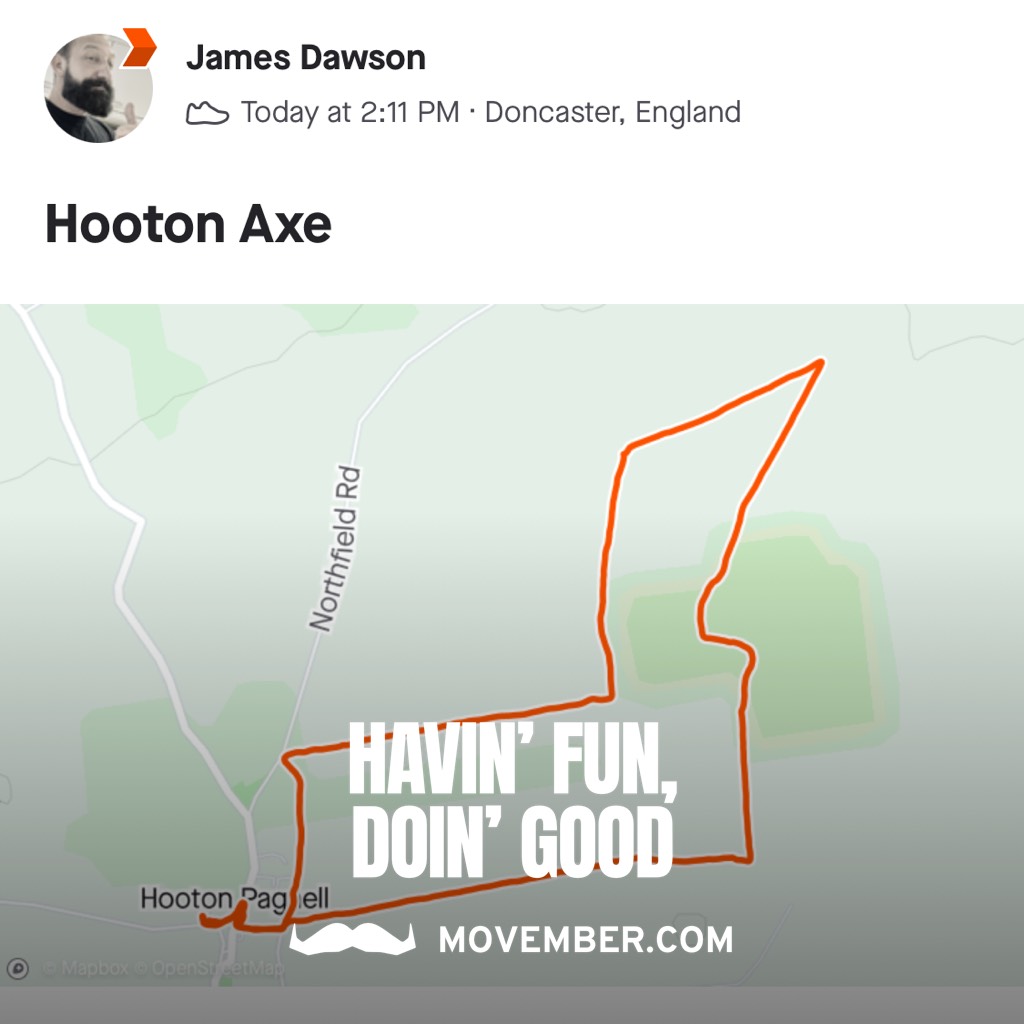
Task: Click the running shoe activity type icon
Action: [x=207, y=112]
